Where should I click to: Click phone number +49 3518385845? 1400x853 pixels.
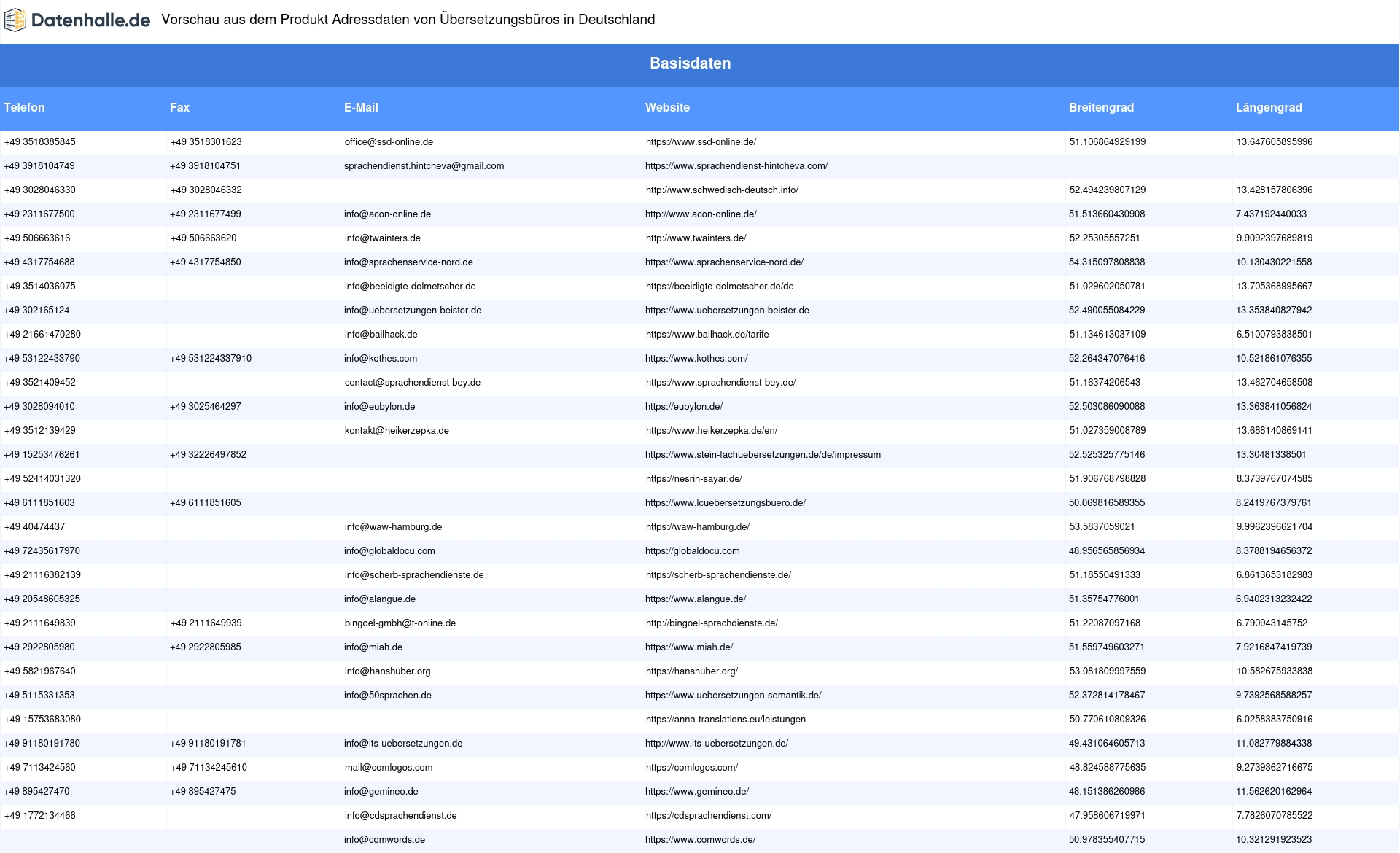point(40,142)
